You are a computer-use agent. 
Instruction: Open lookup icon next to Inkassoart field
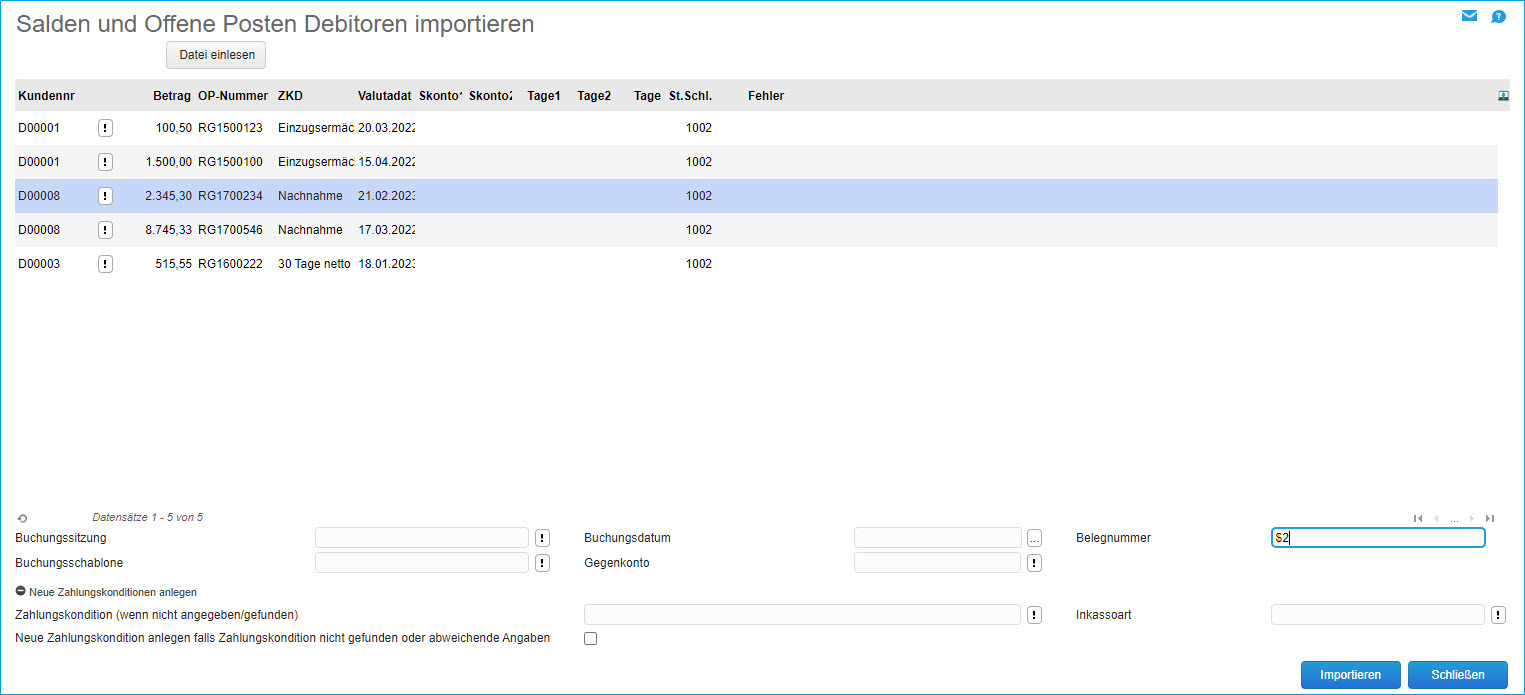click(1498, 615)
